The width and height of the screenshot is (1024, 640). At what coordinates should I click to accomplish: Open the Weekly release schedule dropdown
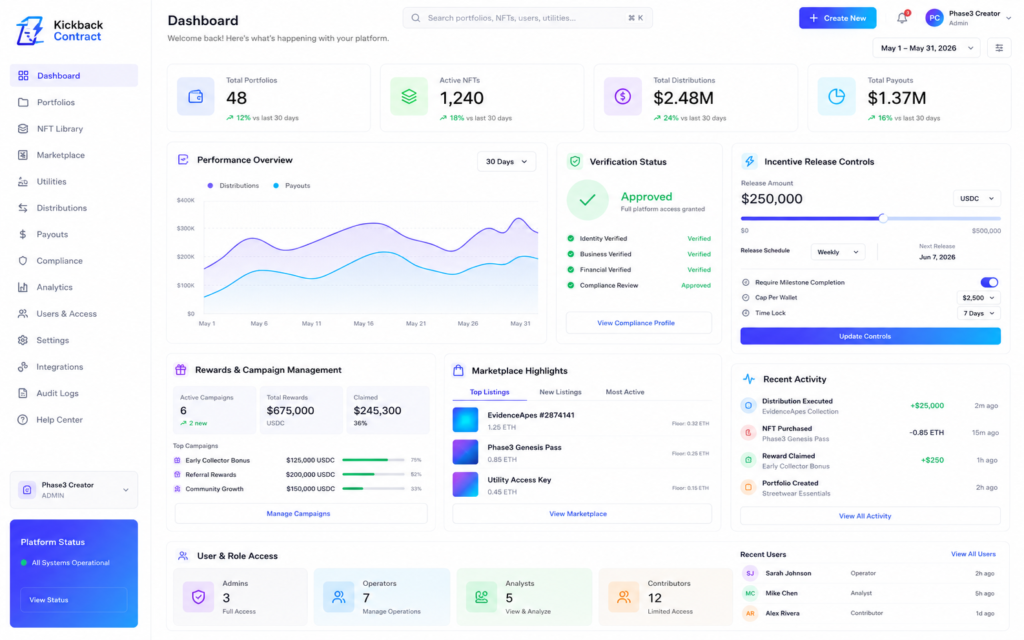tap(838, 252)
